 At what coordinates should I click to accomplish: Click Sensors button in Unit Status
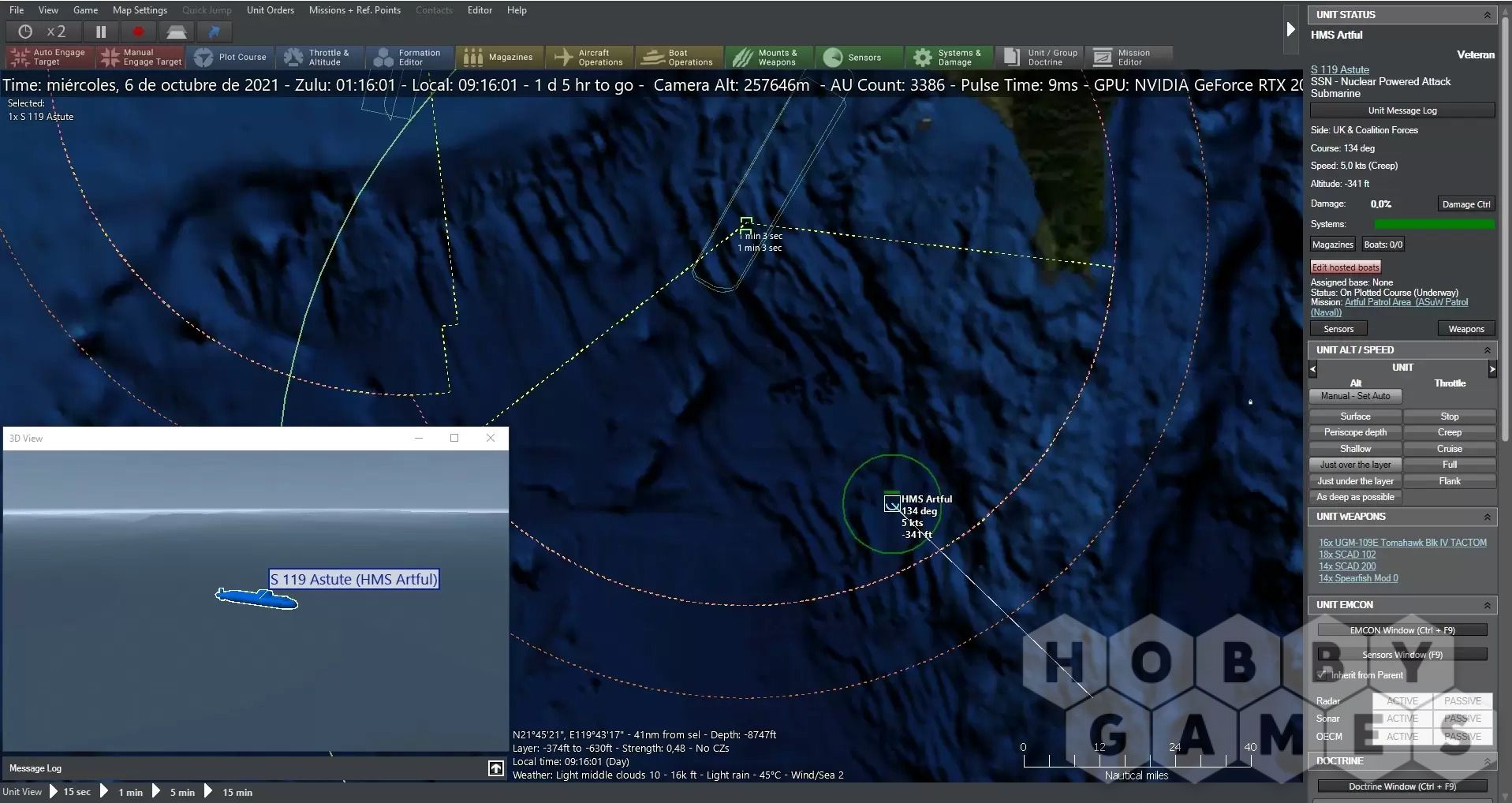(1338, 329)
